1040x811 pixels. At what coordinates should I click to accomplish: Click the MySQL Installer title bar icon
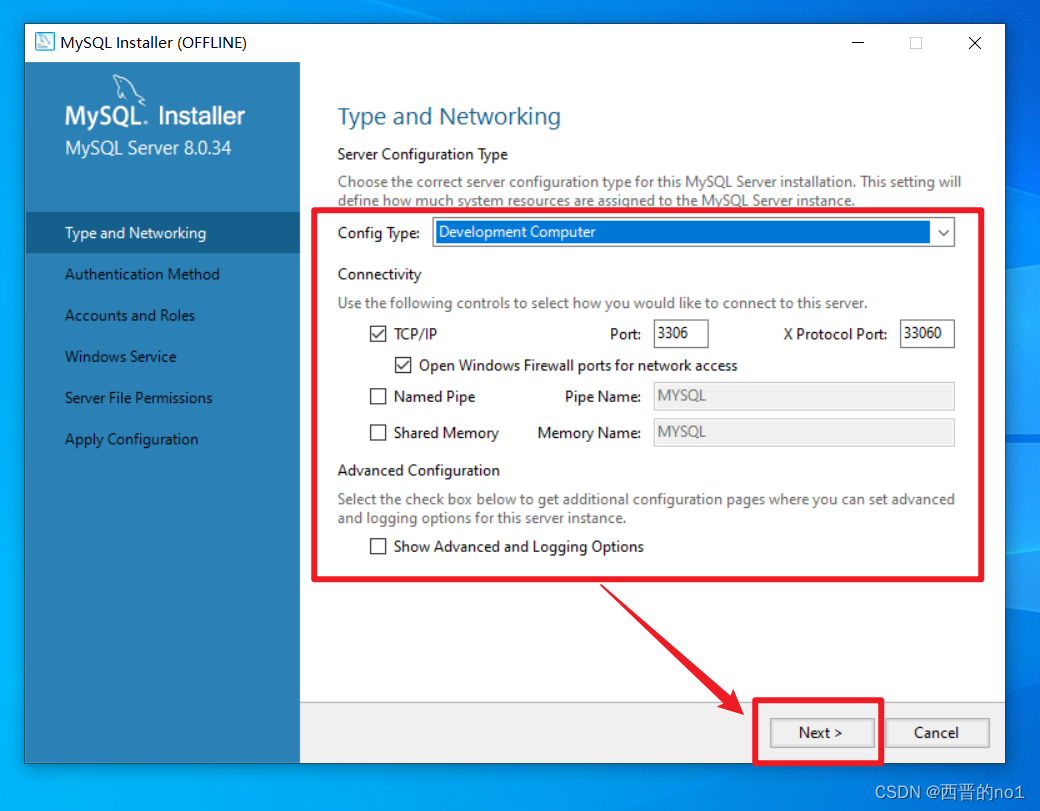(44, 42)
